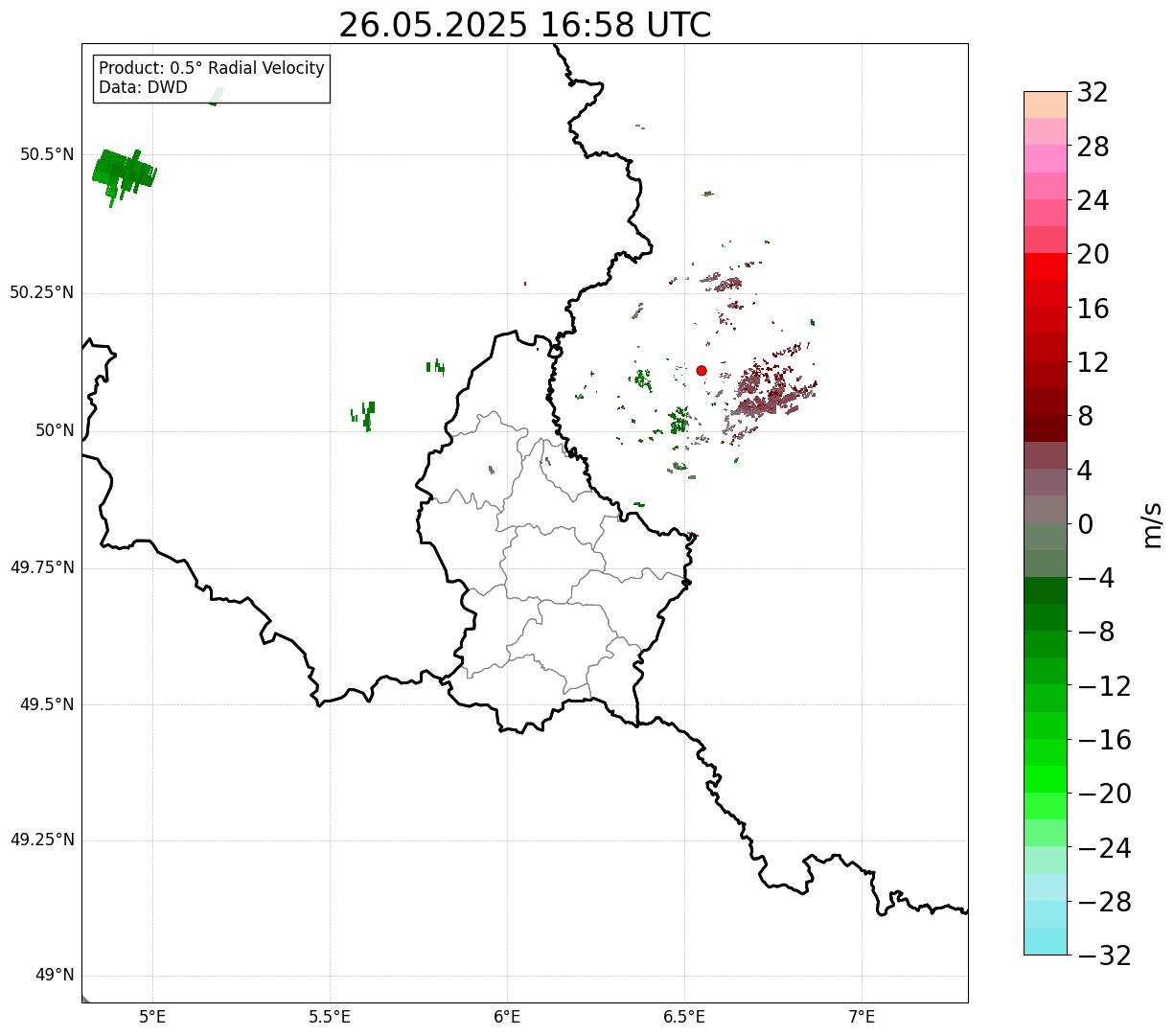The height and width of the screenshot is (1036, 1174).
Task: Pick the cyan swatch at bottom of colorbar
Action: click(x=1046, y=941)
